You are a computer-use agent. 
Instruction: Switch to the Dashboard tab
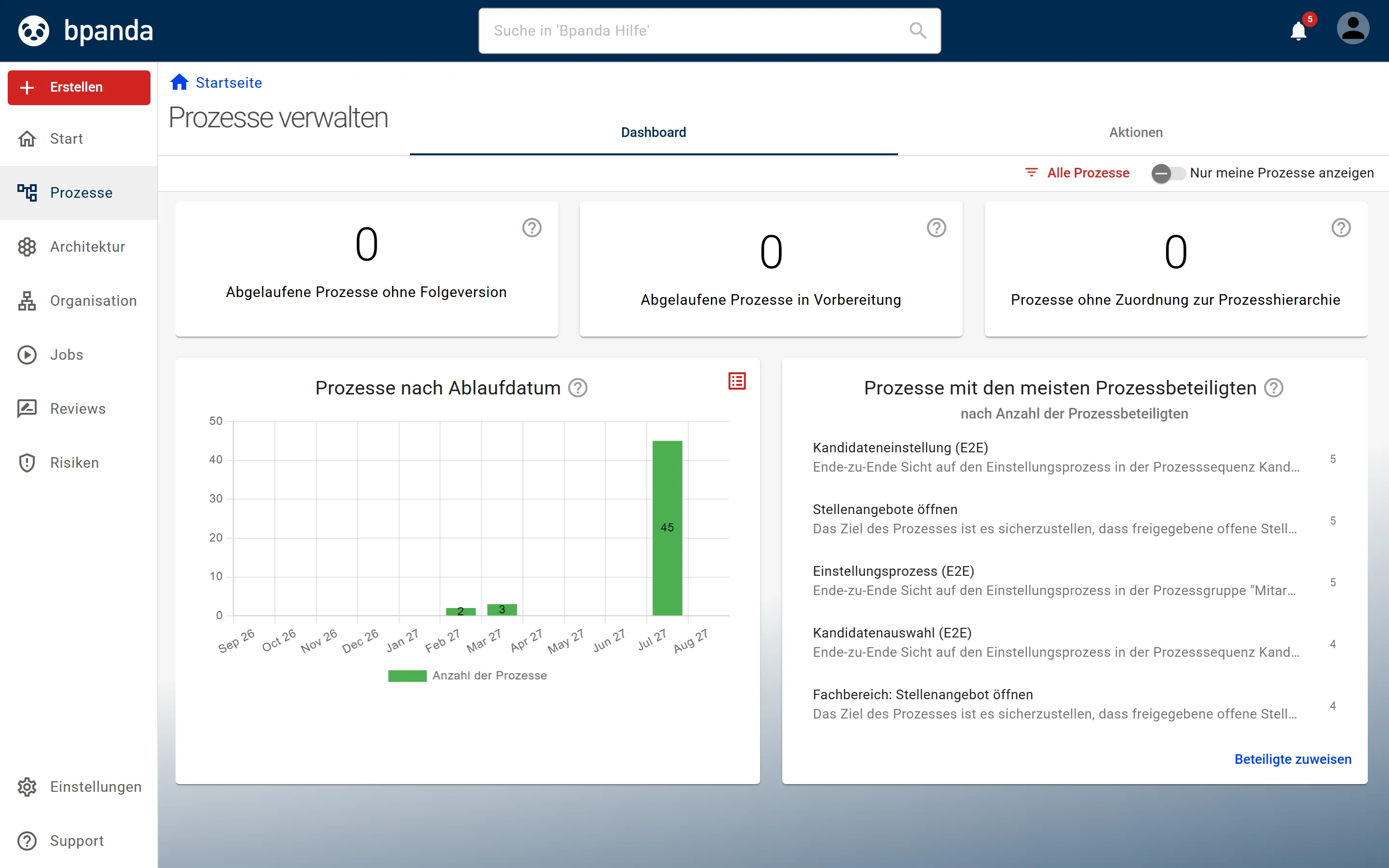(653, 133)
